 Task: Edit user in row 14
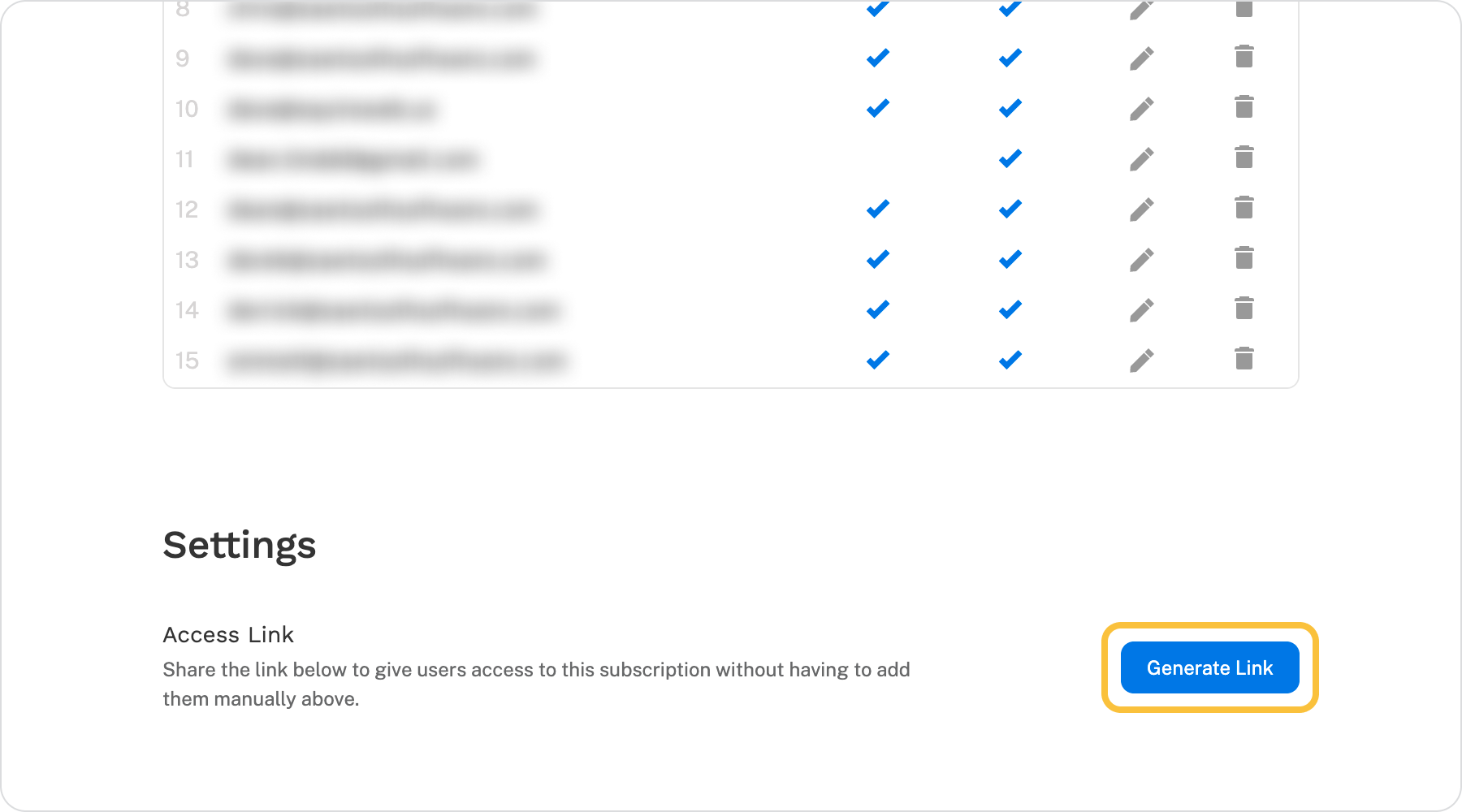[1141, 310]
